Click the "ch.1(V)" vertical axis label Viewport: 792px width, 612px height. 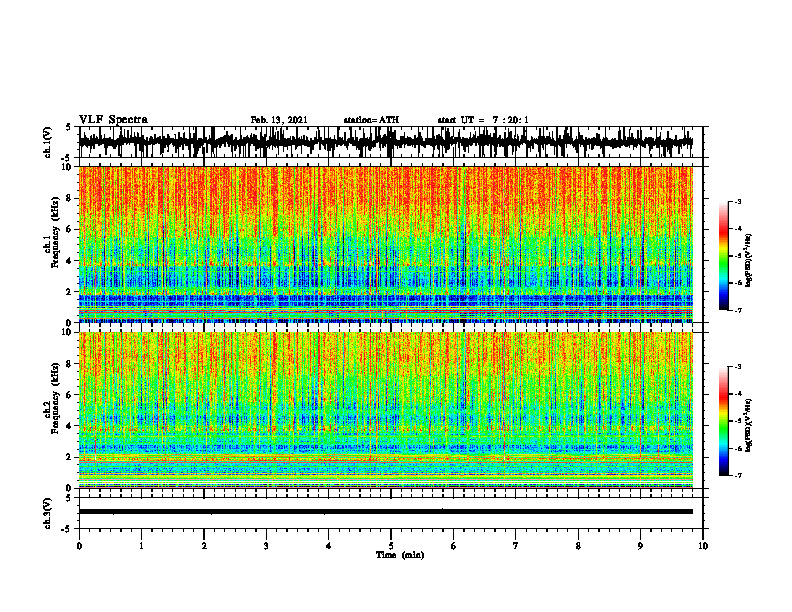tap(48, 142)
